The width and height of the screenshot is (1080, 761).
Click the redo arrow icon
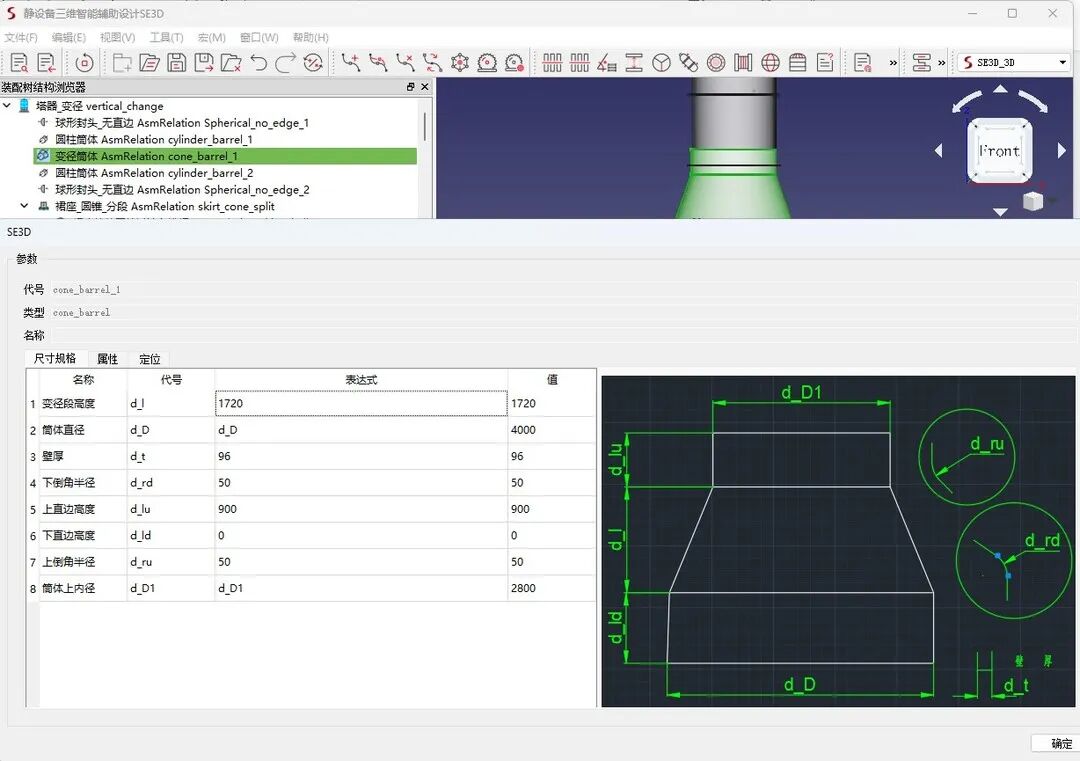pyautogui.click(x=285, y=63)
